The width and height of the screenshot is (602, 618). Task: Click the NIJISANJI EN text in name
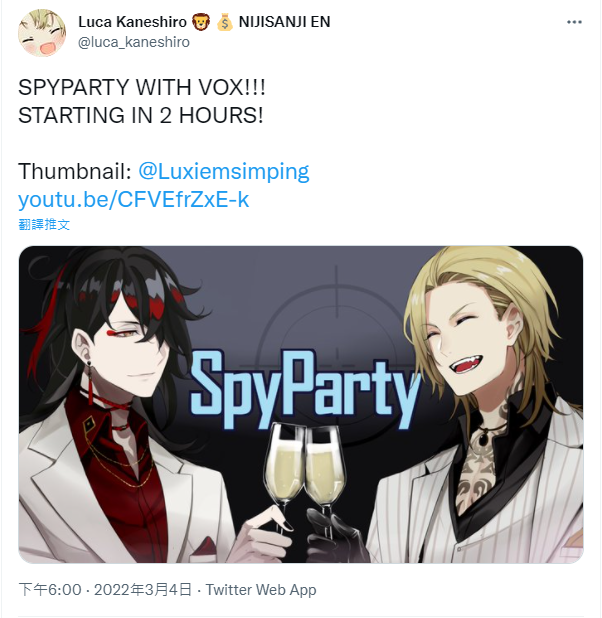[x=284, y=22]
